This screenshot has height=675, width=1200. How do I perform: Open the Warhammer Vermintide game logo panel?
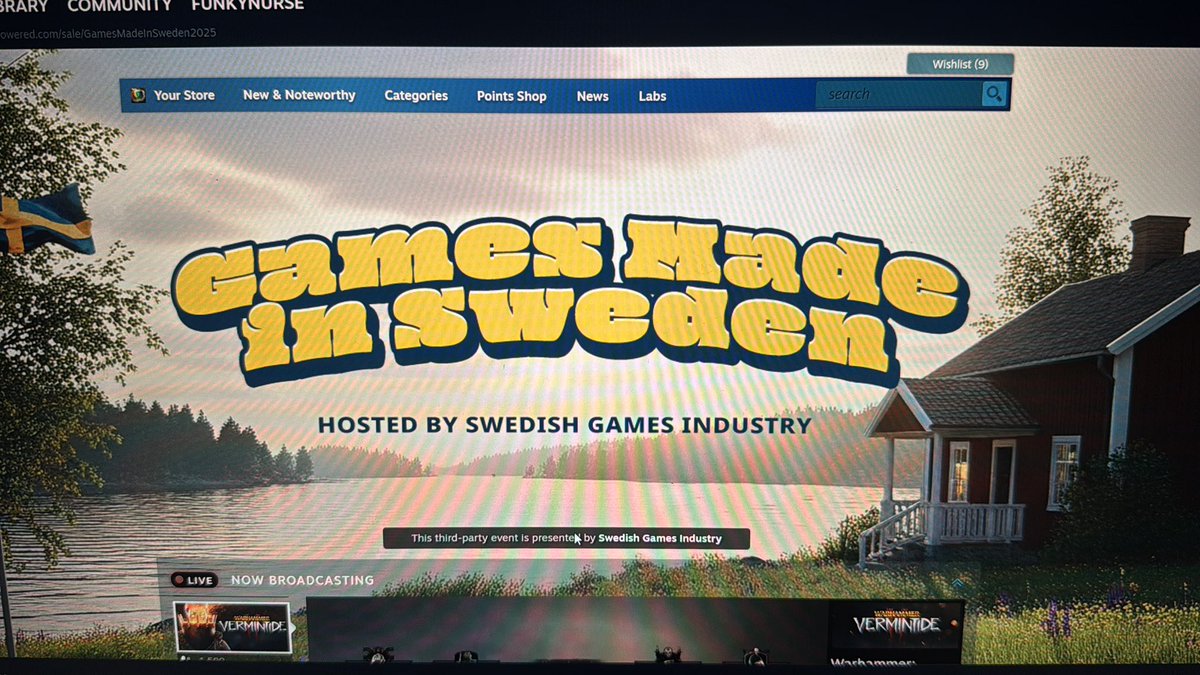[895, 623]
